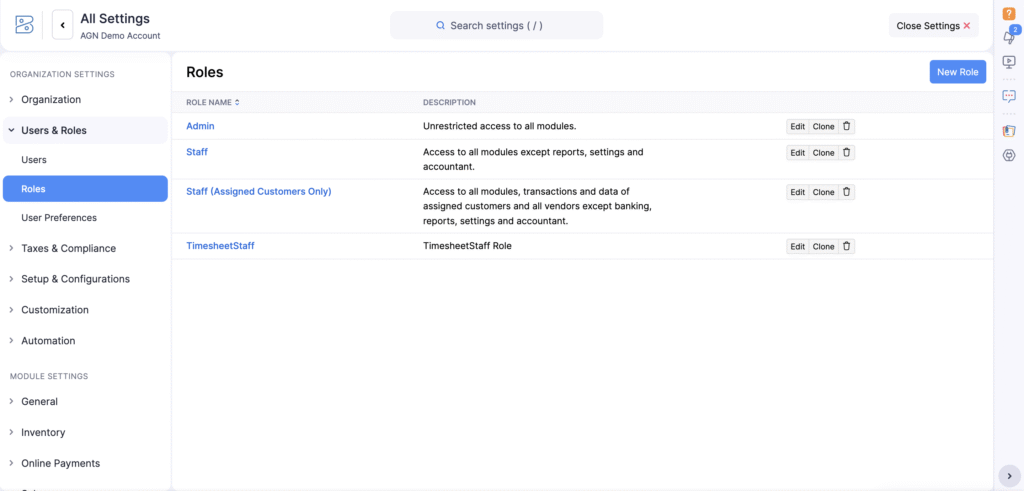Image resolution: width=1024 pixels, height=491 pixels.
Task: Click 'TimesheetStaff Role' description text
Action: (467, 246)
